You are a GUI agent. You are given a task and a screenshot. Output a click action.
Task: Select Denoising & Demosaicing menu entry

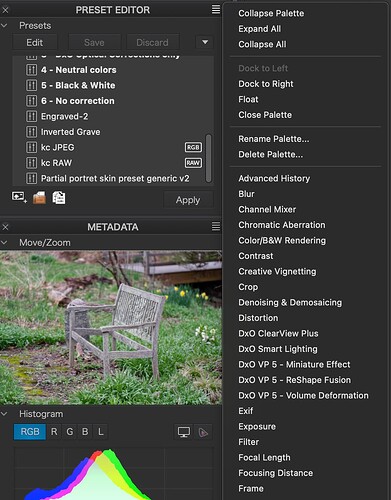(290, 302)
